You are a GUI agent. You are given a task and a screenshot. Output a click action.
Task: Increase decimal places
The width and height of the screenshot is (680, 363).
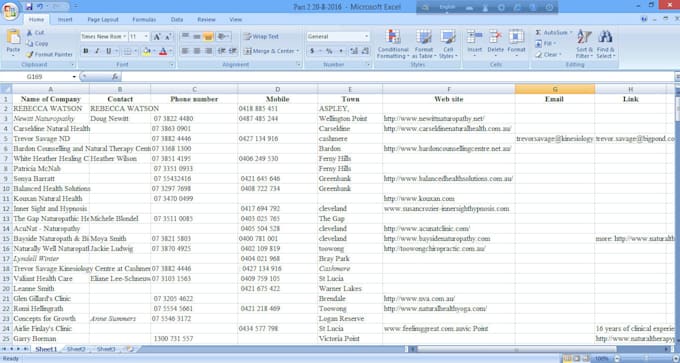[x=353, y=51]
